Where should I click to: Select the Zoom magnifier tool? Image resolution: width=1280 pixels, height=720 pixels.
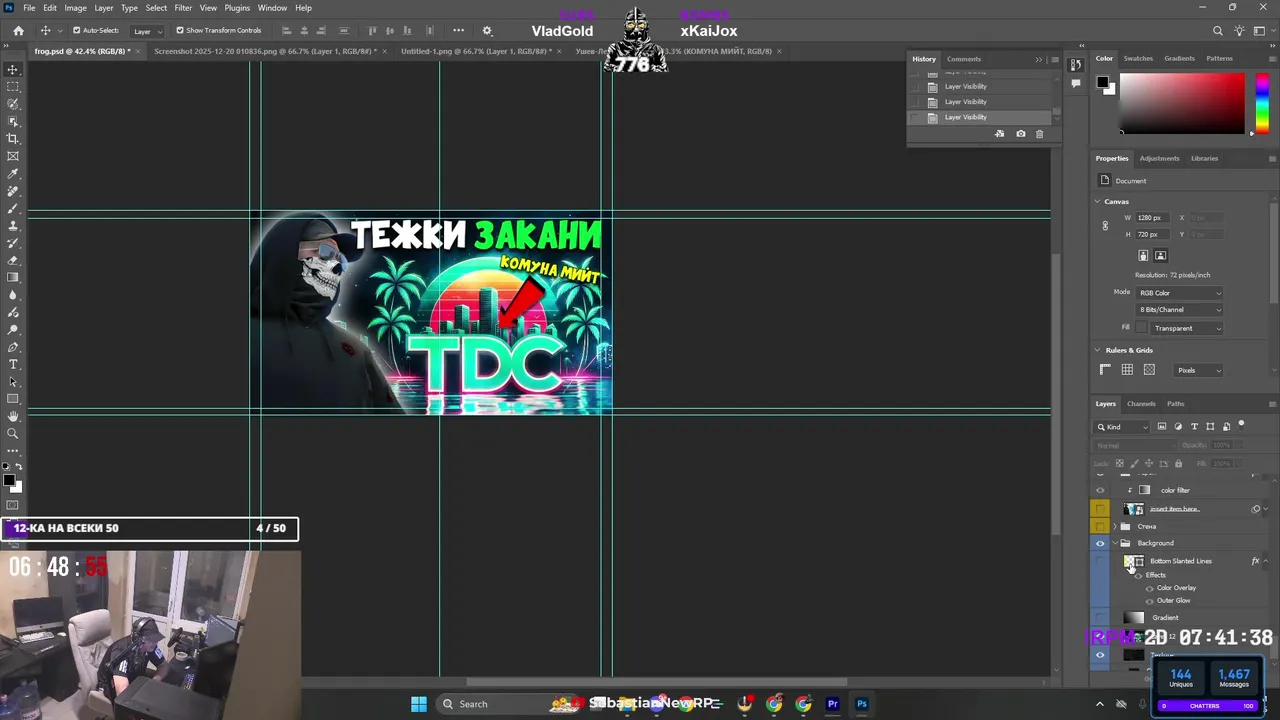coord(13,434)
